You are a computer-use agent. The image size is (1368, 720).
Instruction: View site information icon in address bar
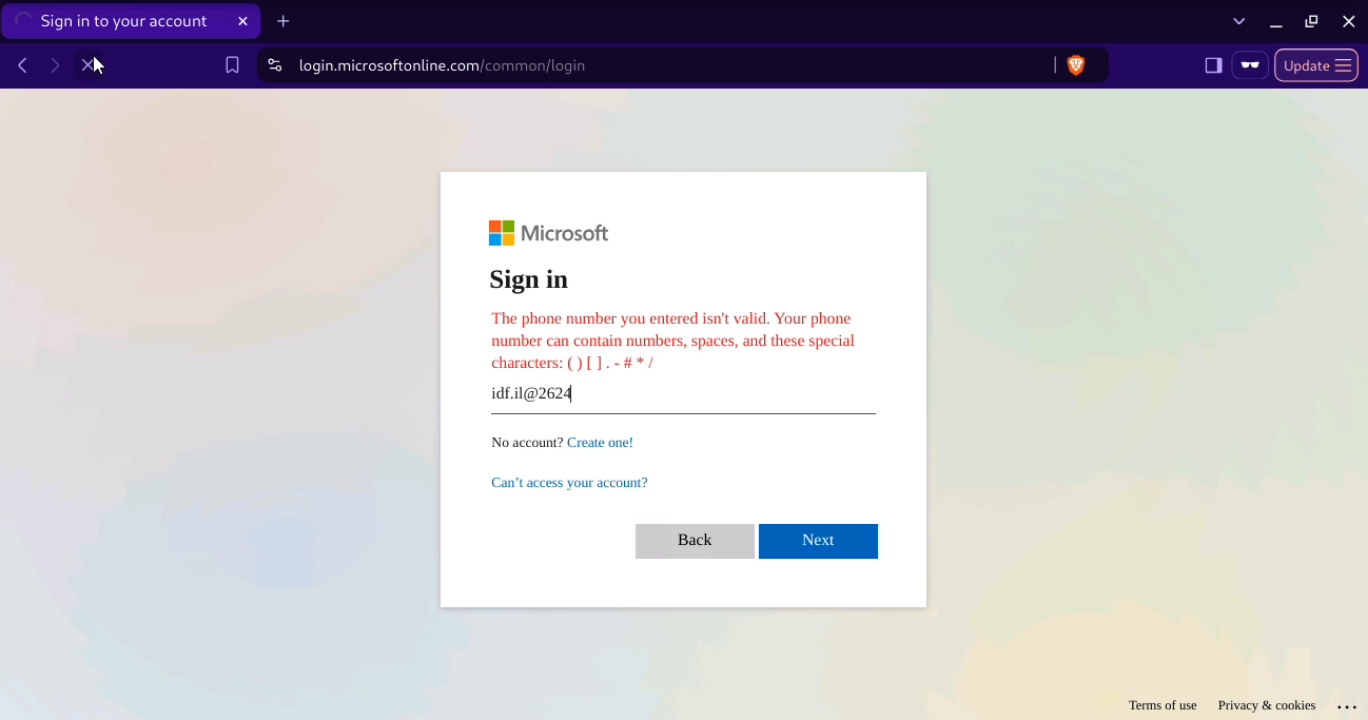coord(275,65)
